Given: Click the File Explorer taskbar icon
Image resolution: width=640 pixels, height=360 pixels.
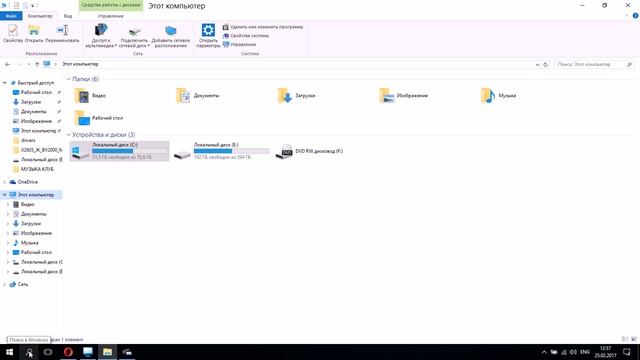Looking at the screenshot, I should point(107,352).
